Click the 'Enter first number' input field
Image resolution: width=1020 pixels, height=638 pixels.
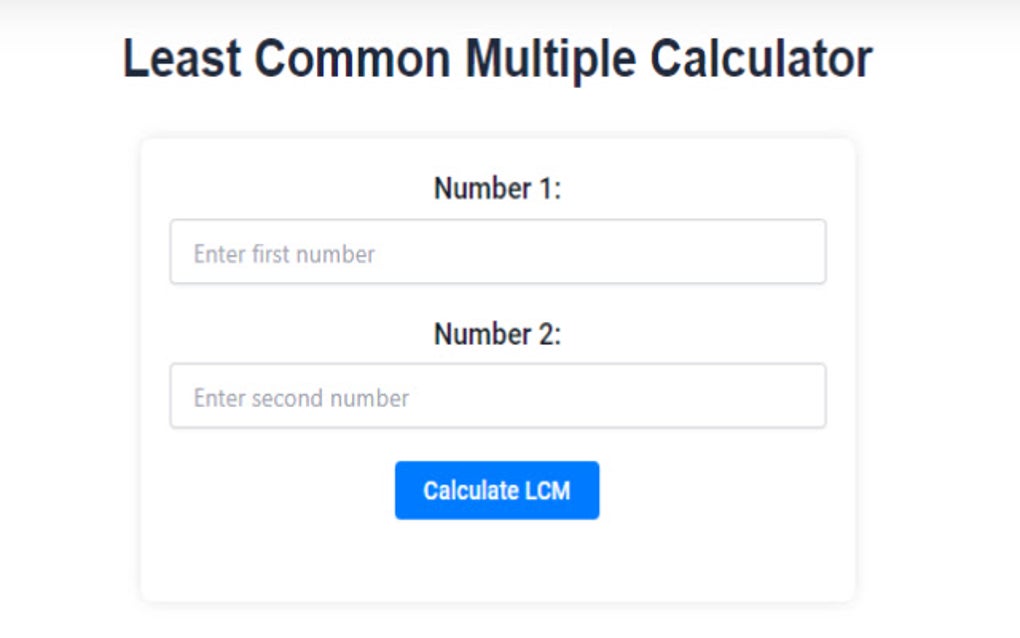click(498, 251)
